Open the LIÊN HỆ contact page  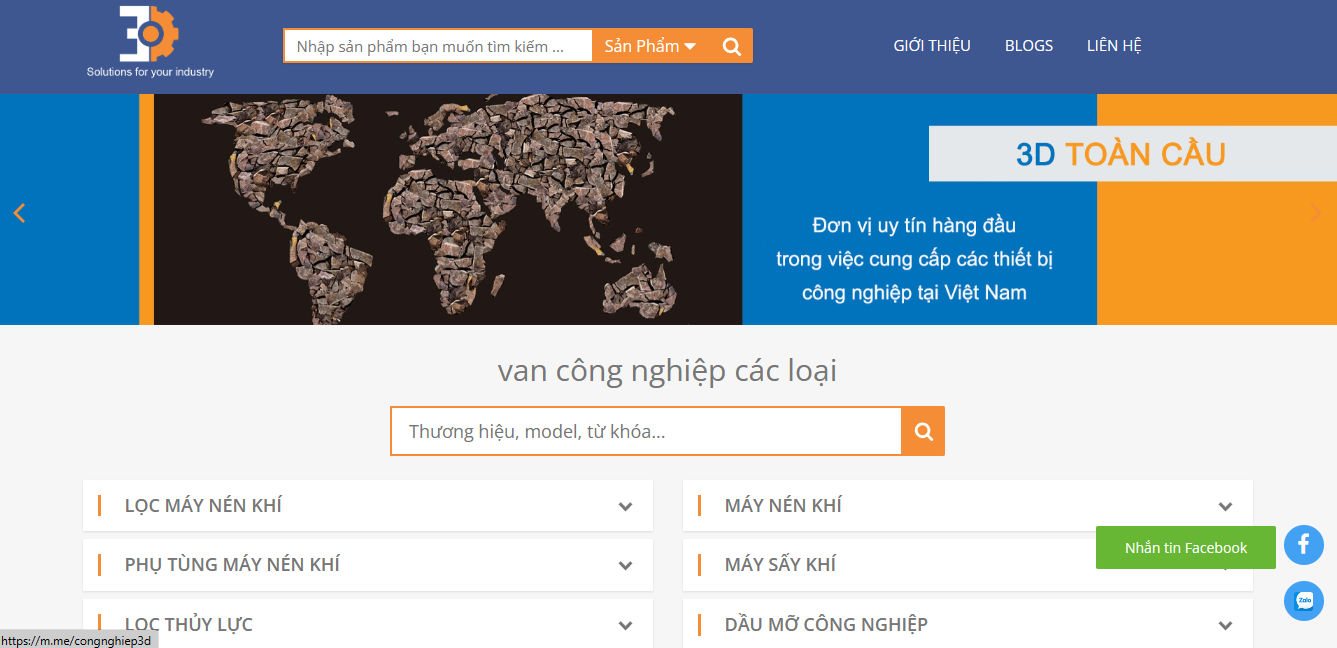click(1114, 46)
